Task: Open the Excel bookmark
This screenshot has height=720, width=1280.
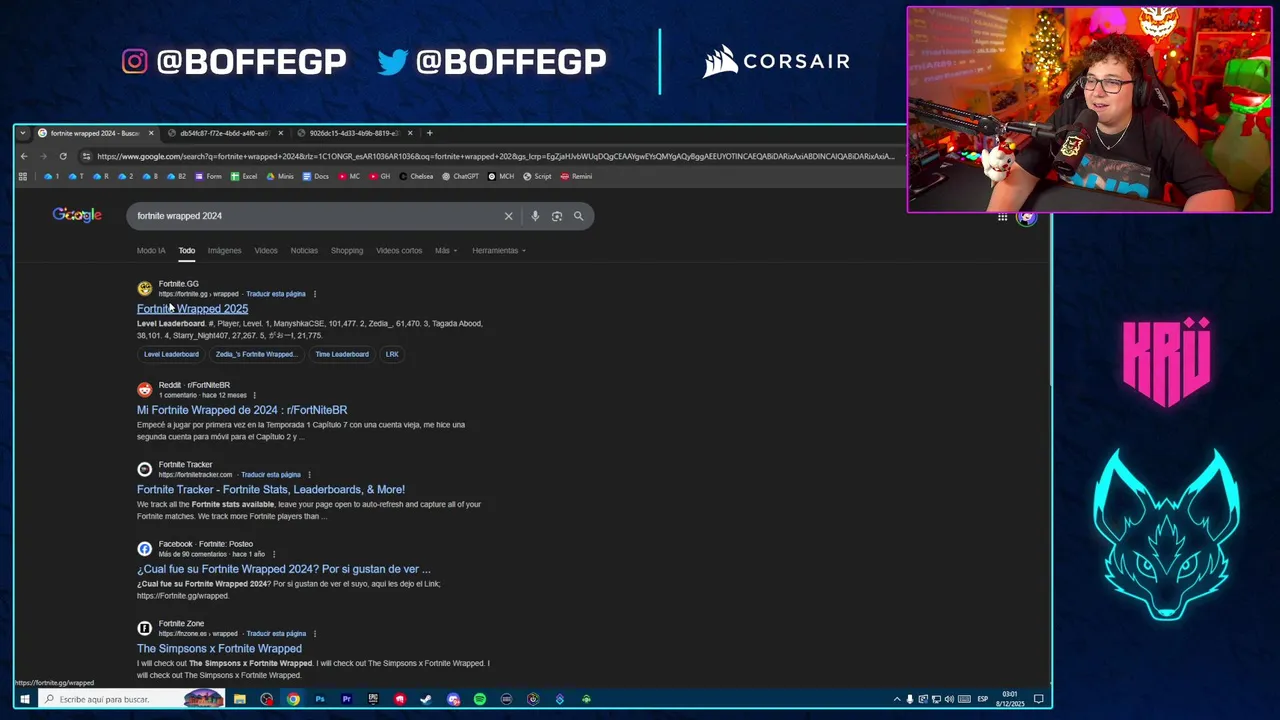Action: 244,176
